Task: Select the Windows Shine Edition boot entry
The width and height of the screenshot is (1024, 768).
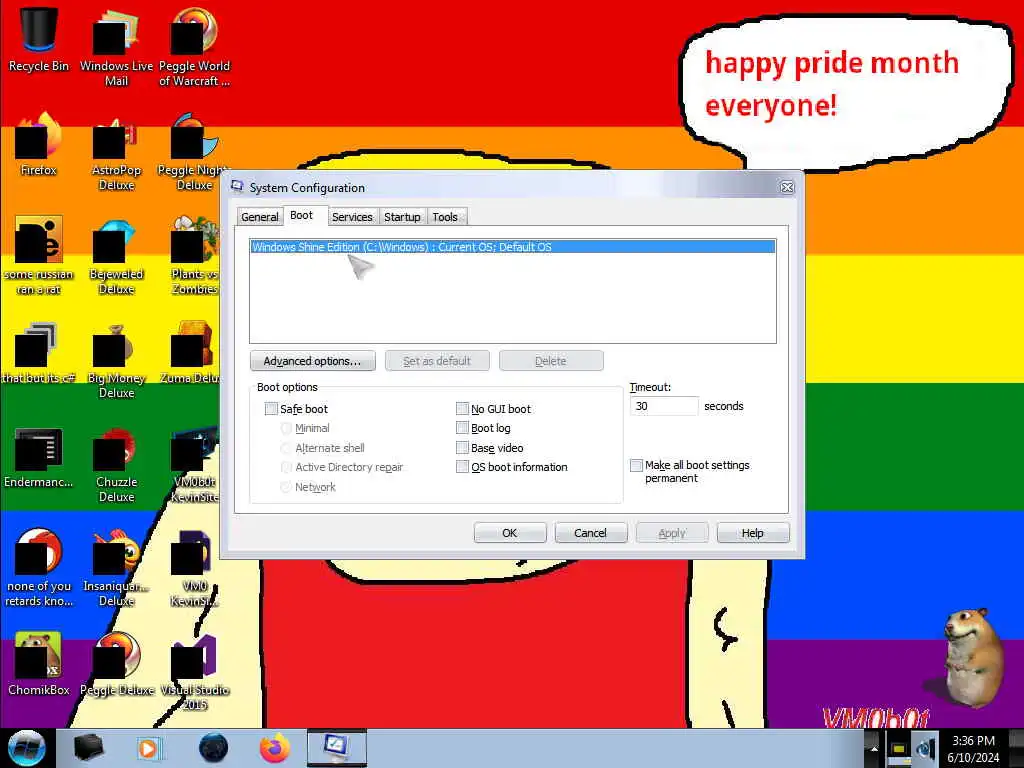Action: pos(513,247)
